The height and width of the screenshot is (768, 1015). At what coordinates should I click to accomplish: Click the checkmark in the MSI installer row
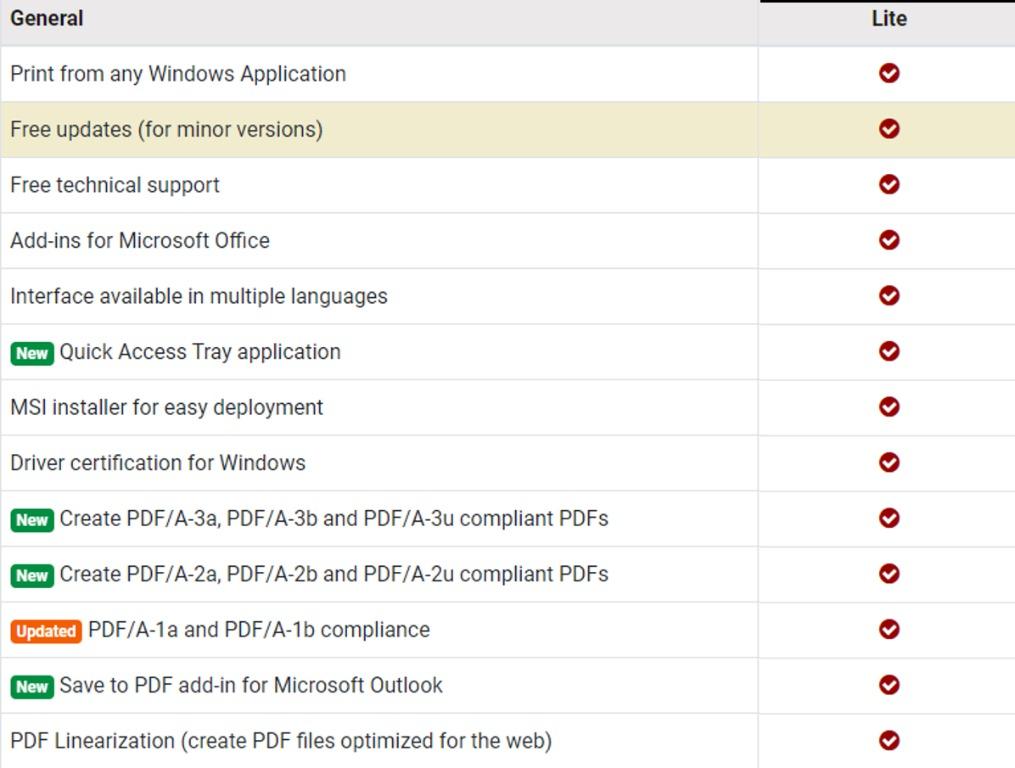[888, 407]
